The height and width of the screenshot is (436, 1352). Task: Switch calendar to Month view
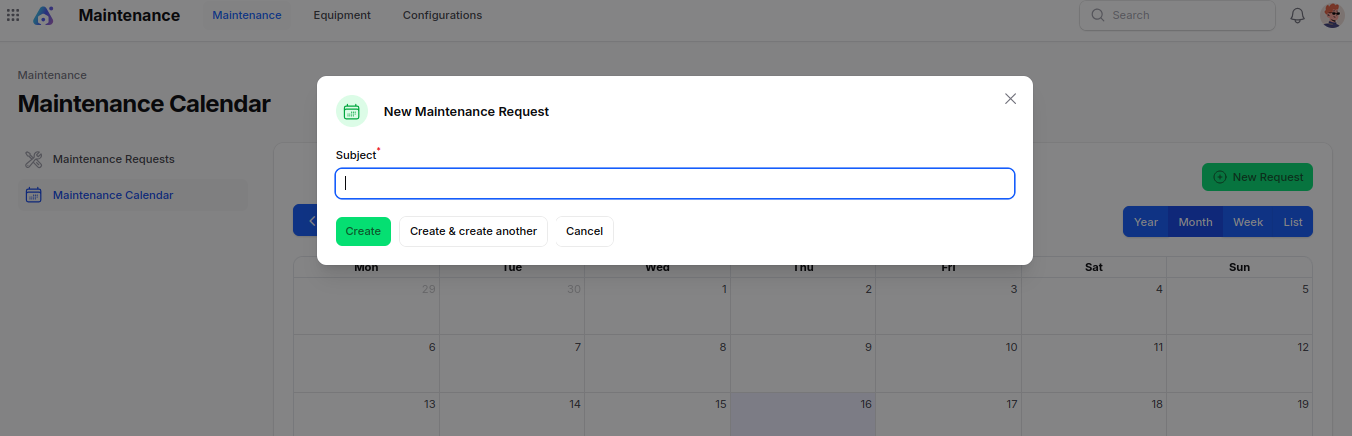pos(1195,222)
